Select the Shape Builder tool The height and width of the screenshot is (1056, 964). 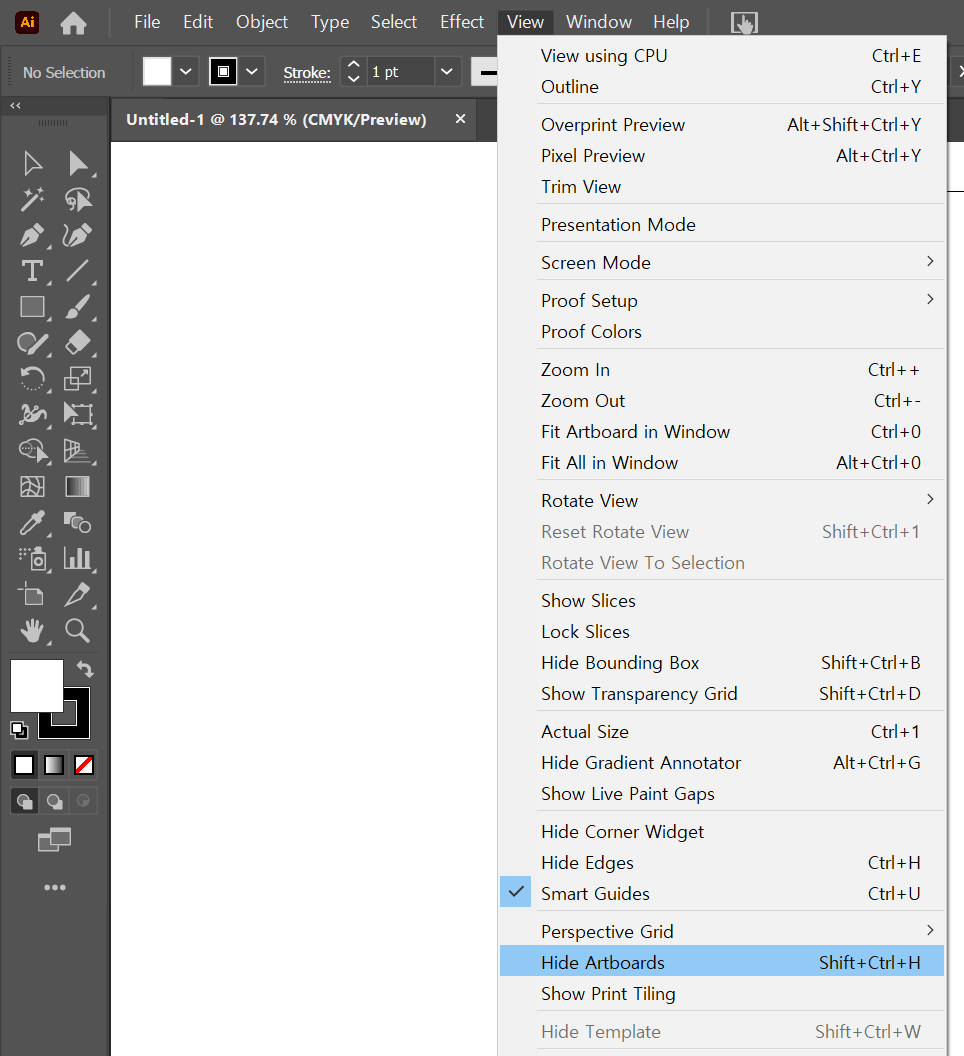(x=32, y=450)
